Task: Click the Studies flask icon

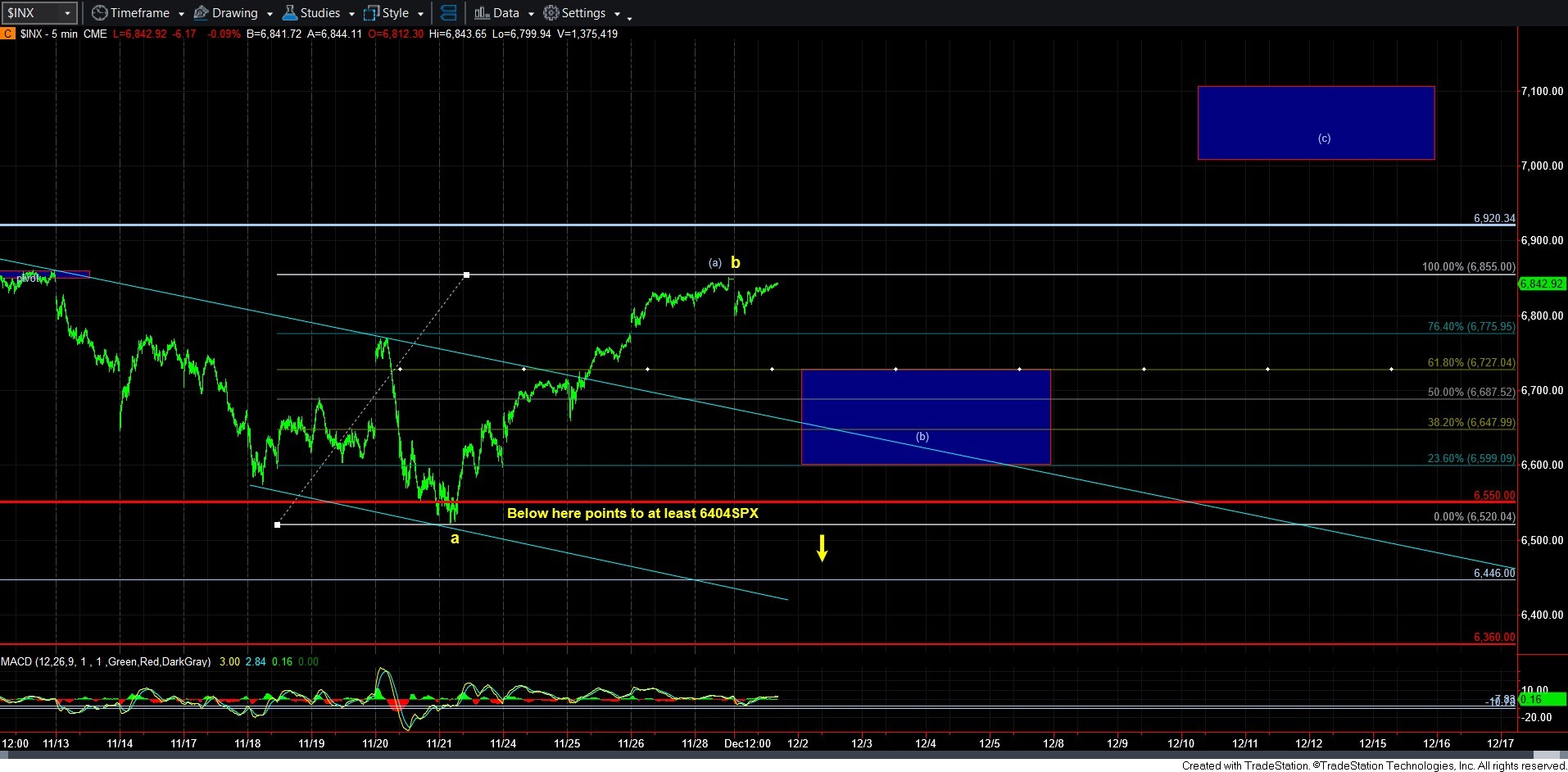Action: click(x=289, y=13)
